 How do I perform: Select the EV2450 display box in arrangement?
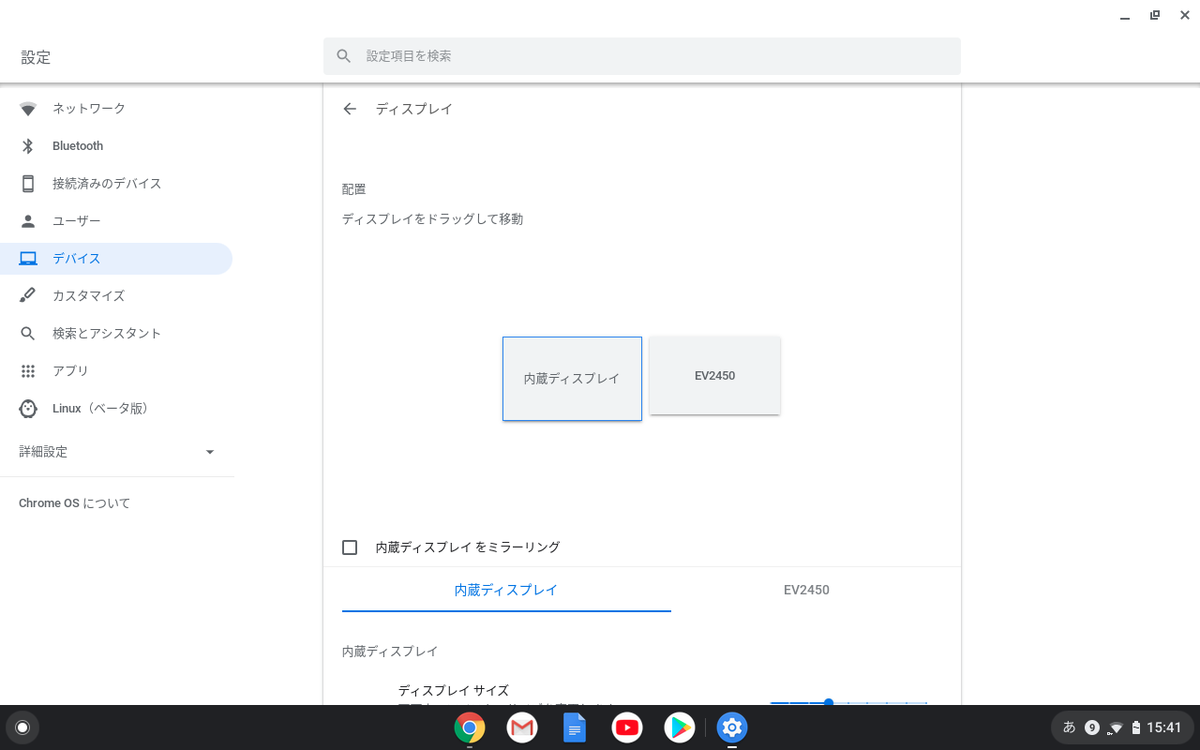click(715, 375)
